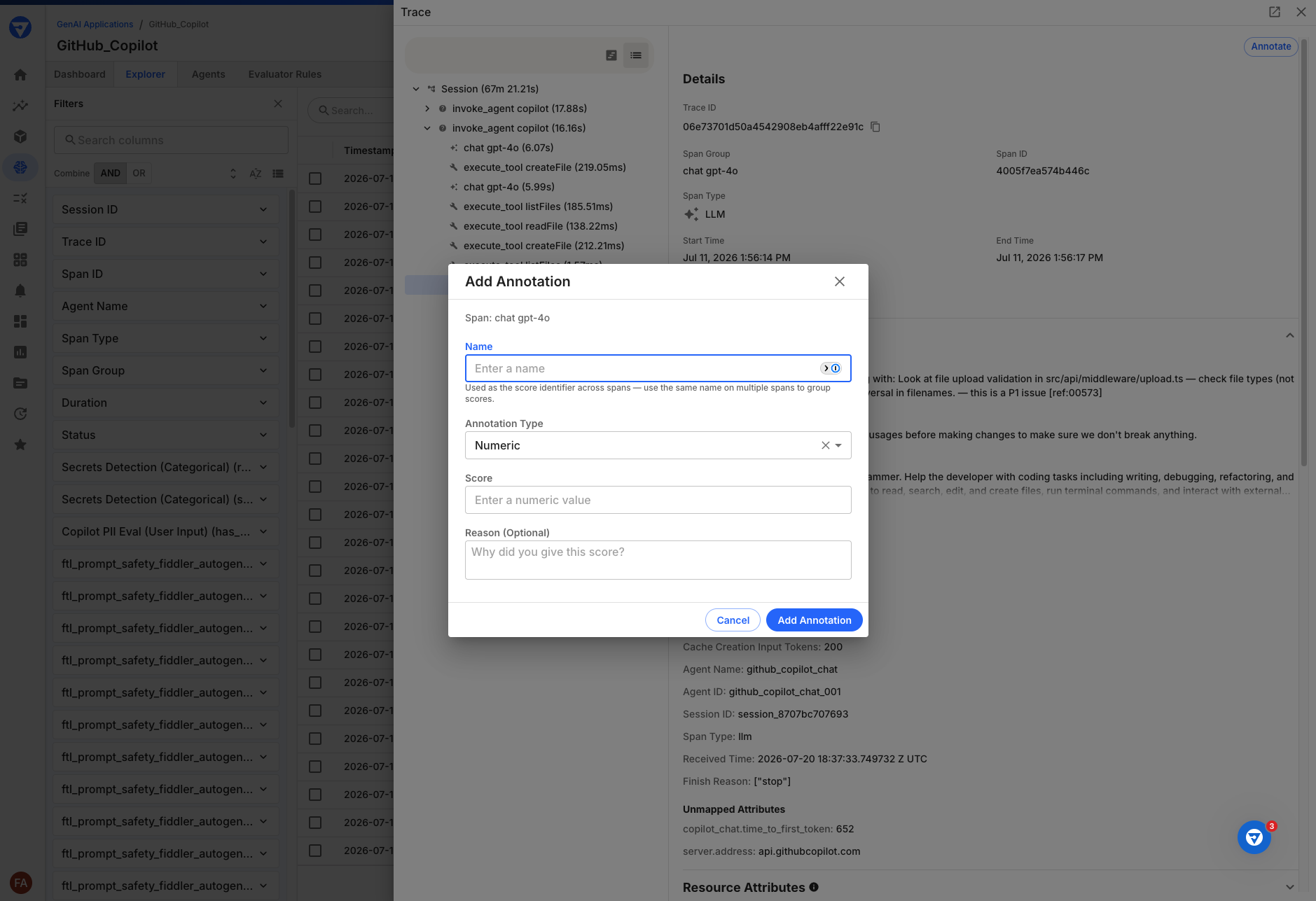The width and height of the screenshot is (1316, 901).
Task: Close the Add Annotation dialog
Action: (x=840, y=281)
